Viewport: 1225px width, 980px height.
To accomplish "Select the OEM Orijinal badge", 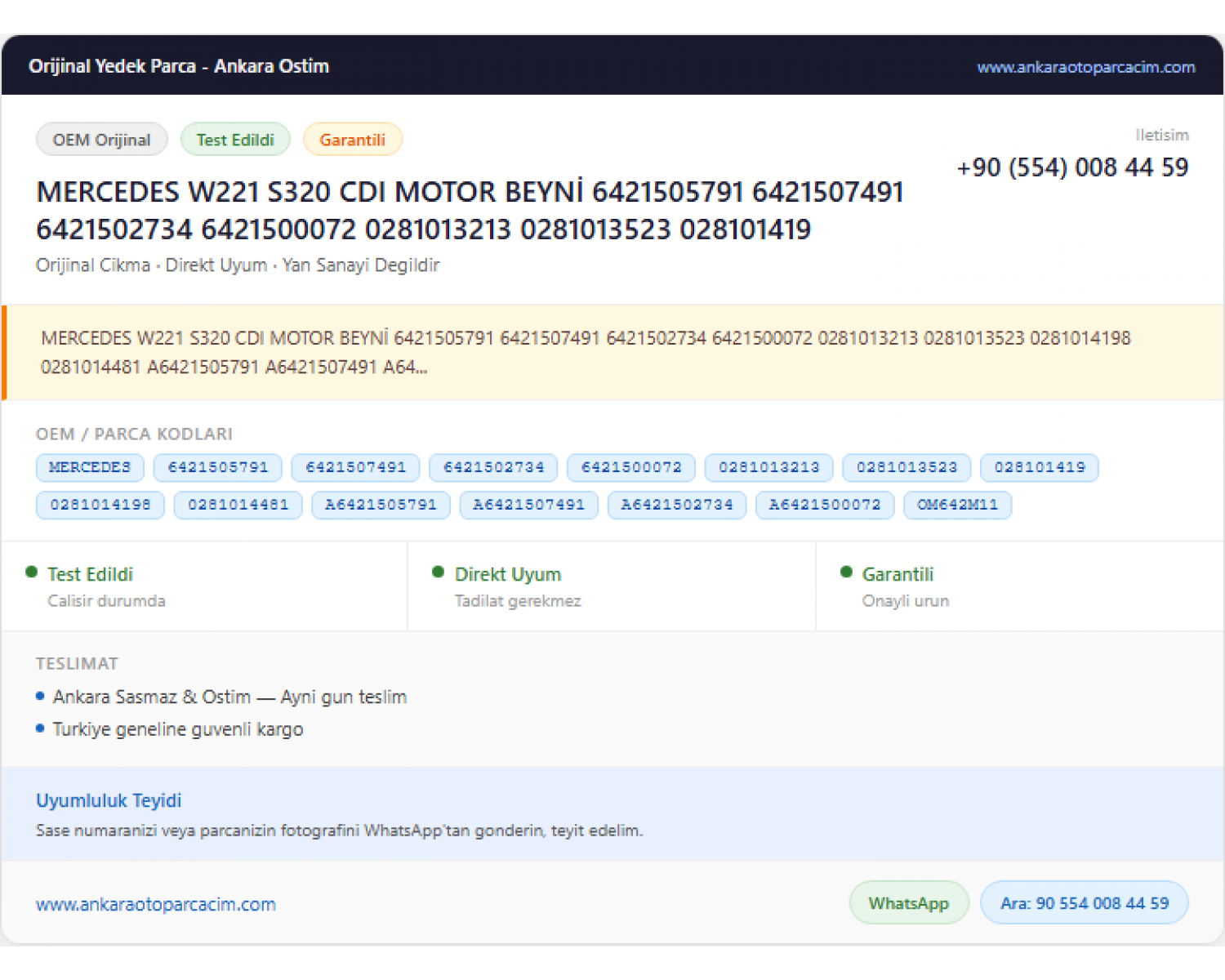I will (x=102, y=140).
